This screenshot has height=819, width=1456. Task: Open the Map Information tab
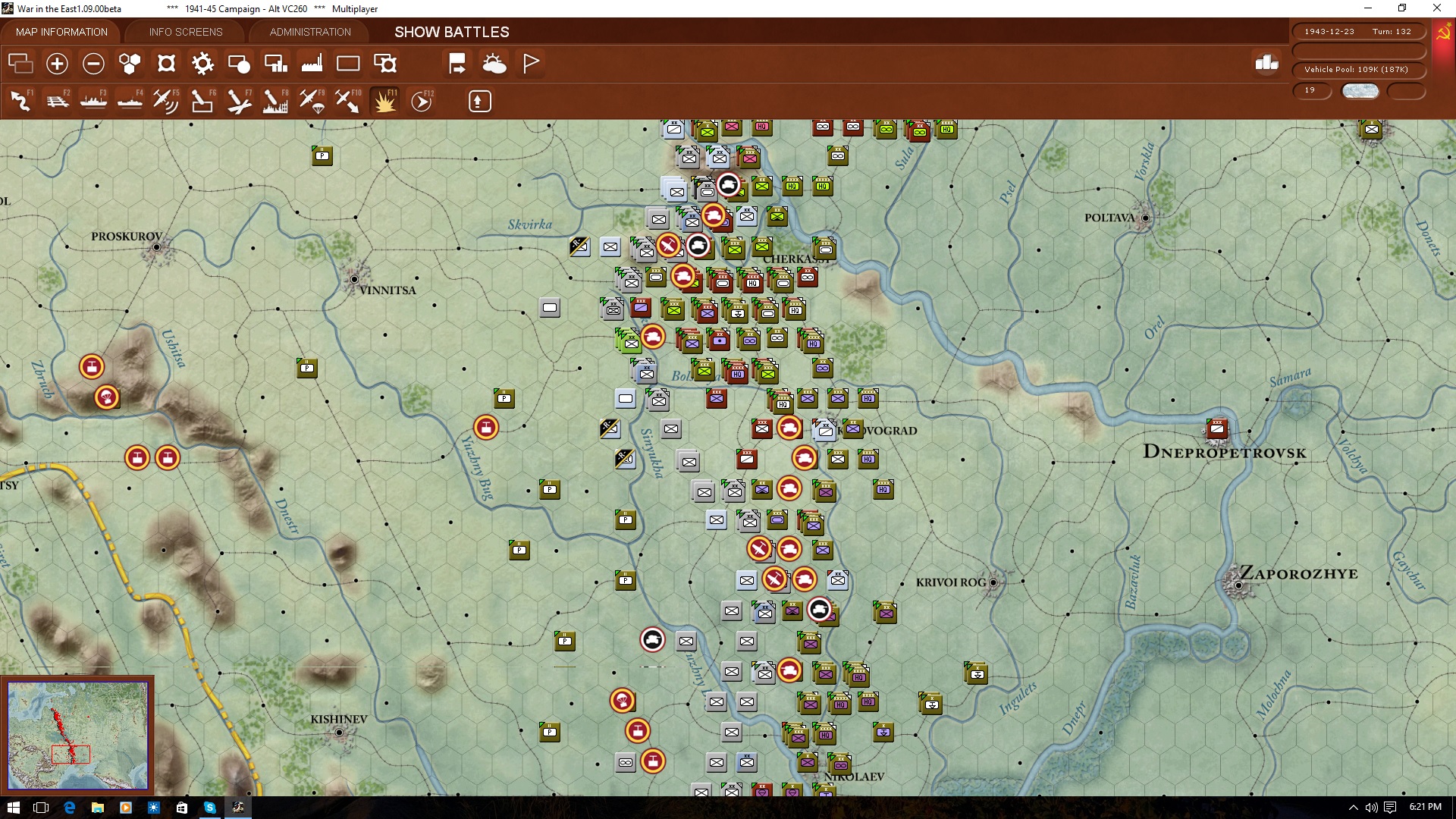coord(61,32)
